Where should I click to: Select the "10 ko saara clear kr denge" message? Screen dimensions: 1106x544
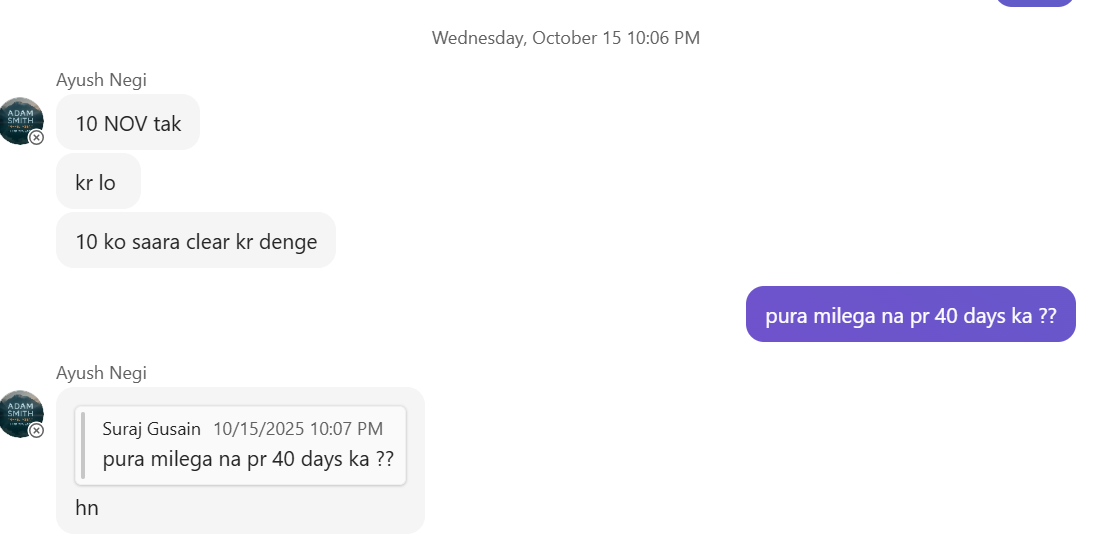pyautogui.click(x=196, y=241)
